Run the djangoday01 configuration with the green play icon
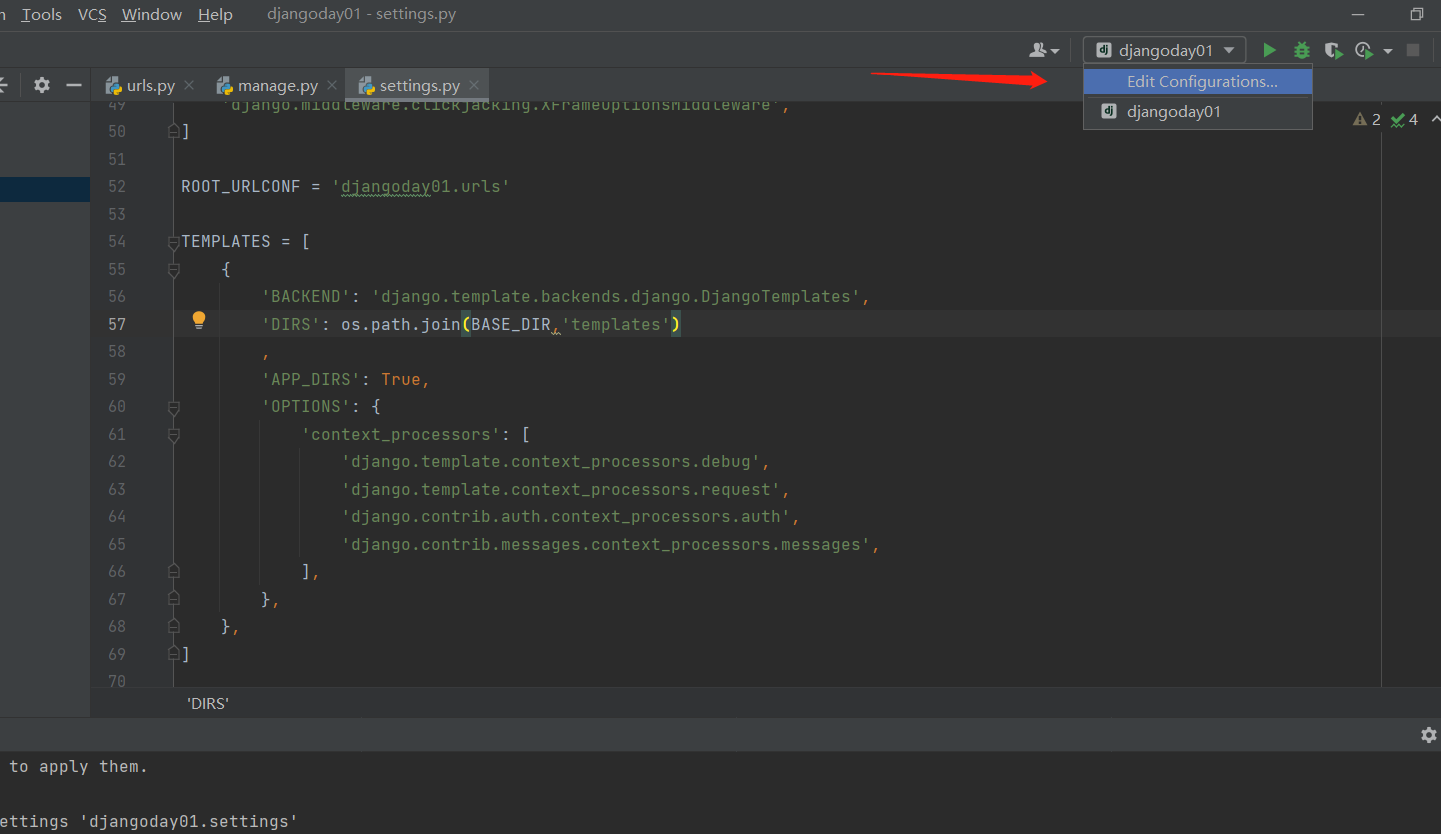This screenshot has width=1441, height=834. pyautogui.click(x=1269, y=50)
